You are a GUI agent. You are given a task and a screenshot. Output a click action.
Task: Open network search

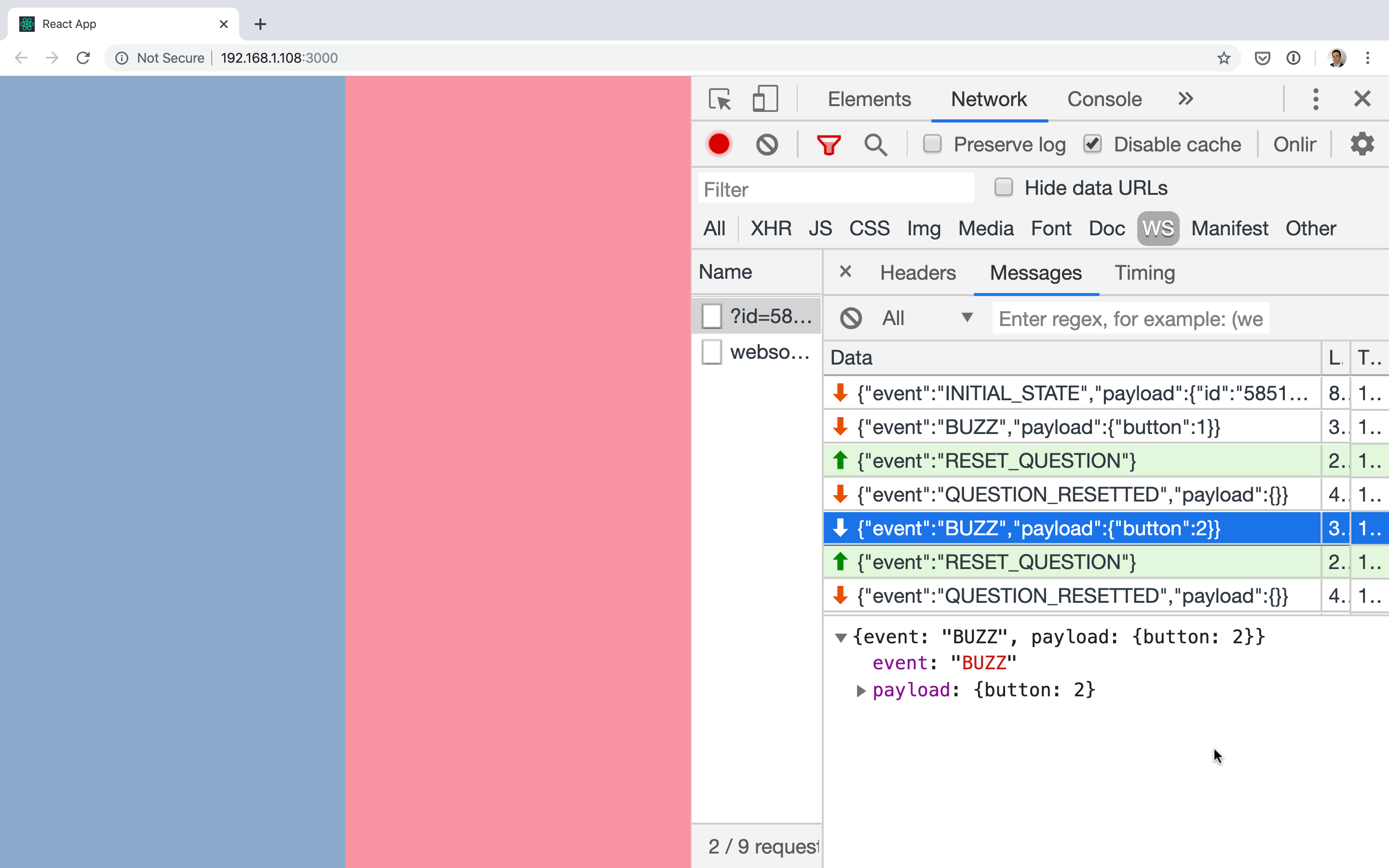click(x=875, y=144)
